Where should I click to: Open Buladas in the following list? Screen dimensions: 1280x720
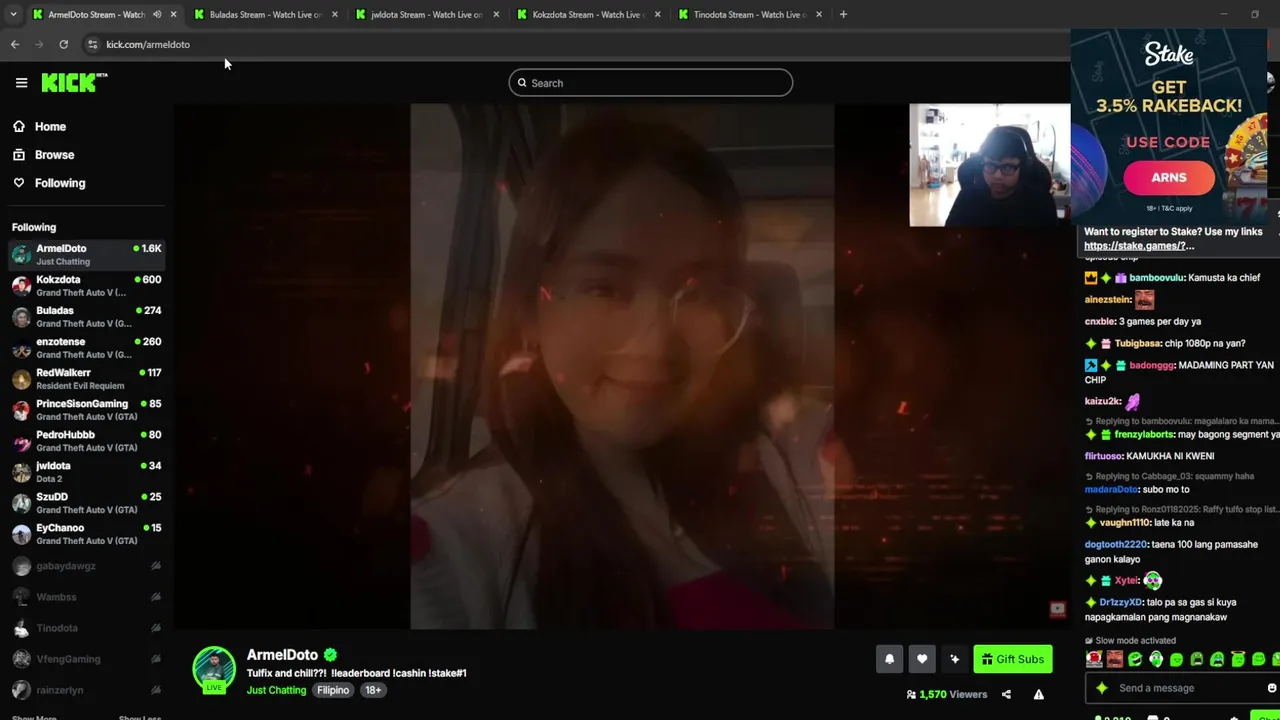pyautogui.click(x=86, y=317)
